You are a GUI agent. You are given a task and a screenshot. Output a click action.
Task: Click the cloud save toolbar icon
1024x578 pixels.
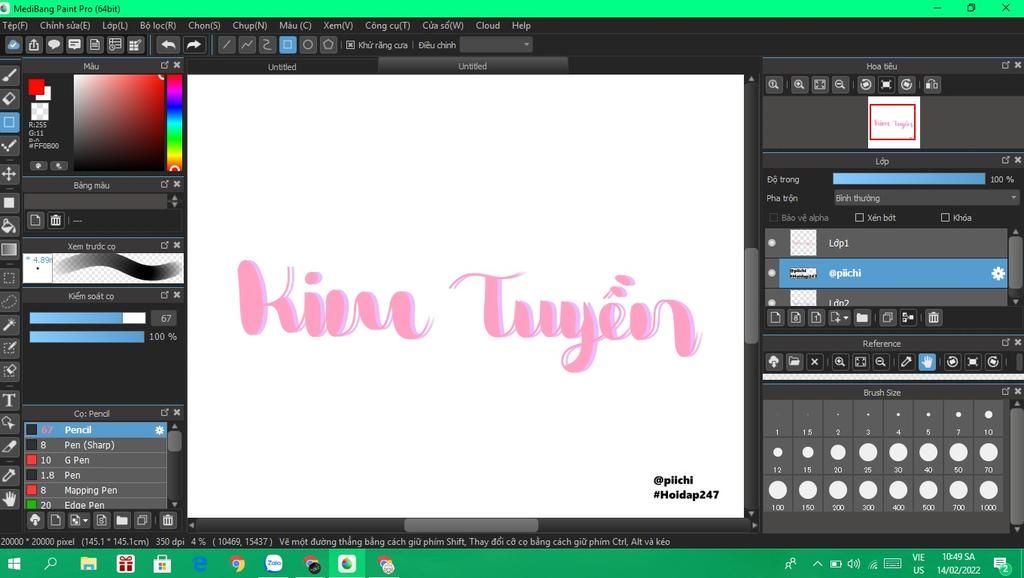pos(14,44)
